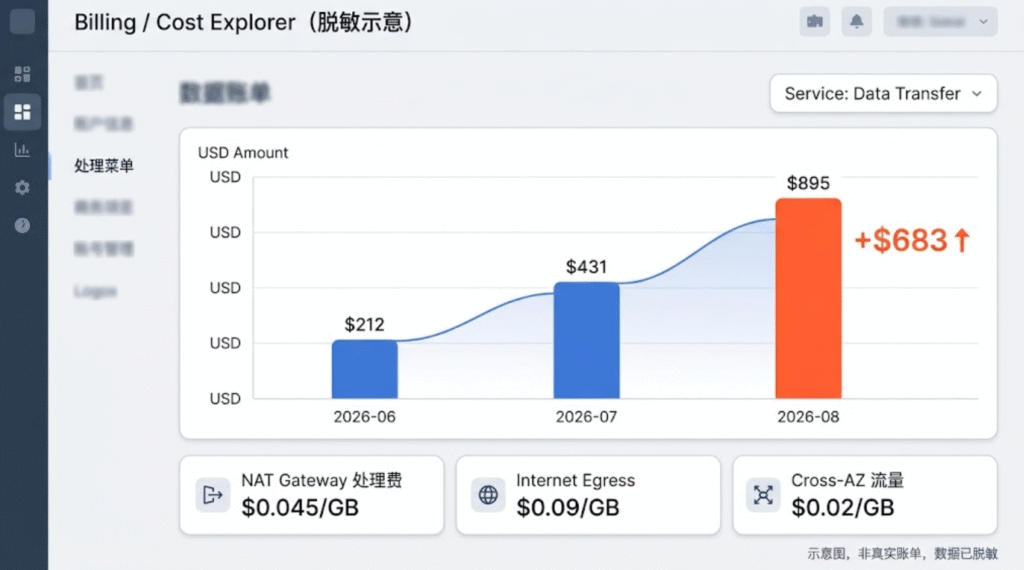Click the $0.02/GB rate value
Image resolution: width=1024 pixels, height=570 pixels.
pos(843,508)
